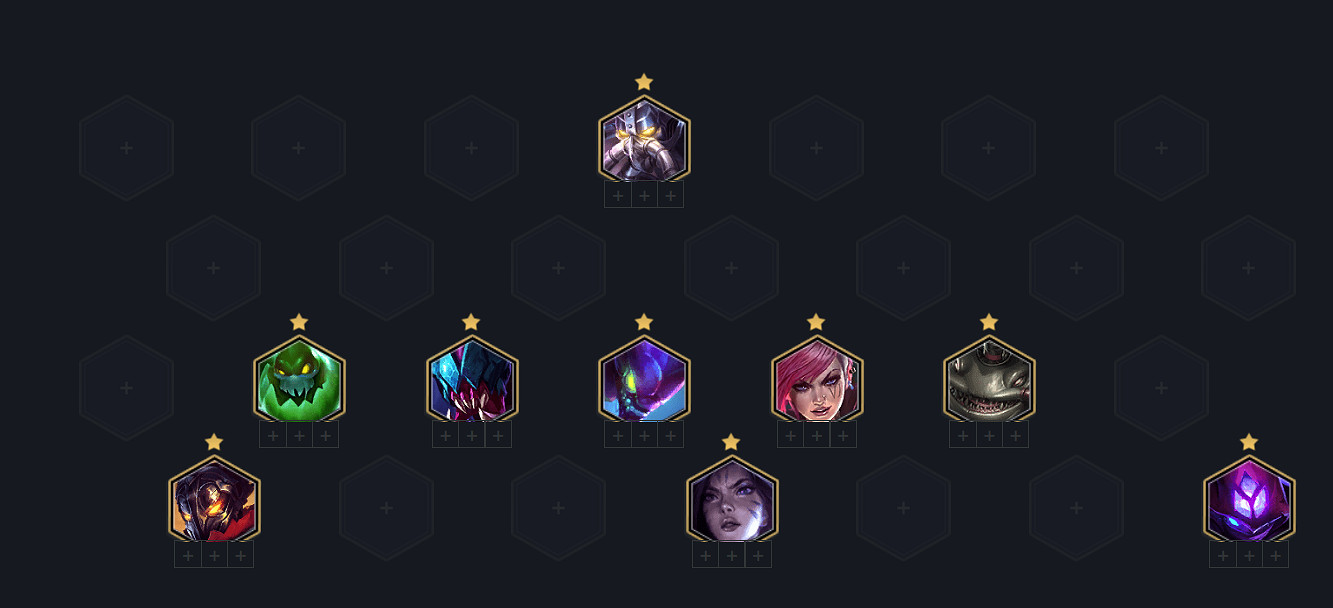Click the silver armored champion with yellow eyes
The width and height of the screenshot is (1333, 608).
click(x=644, y=140)
